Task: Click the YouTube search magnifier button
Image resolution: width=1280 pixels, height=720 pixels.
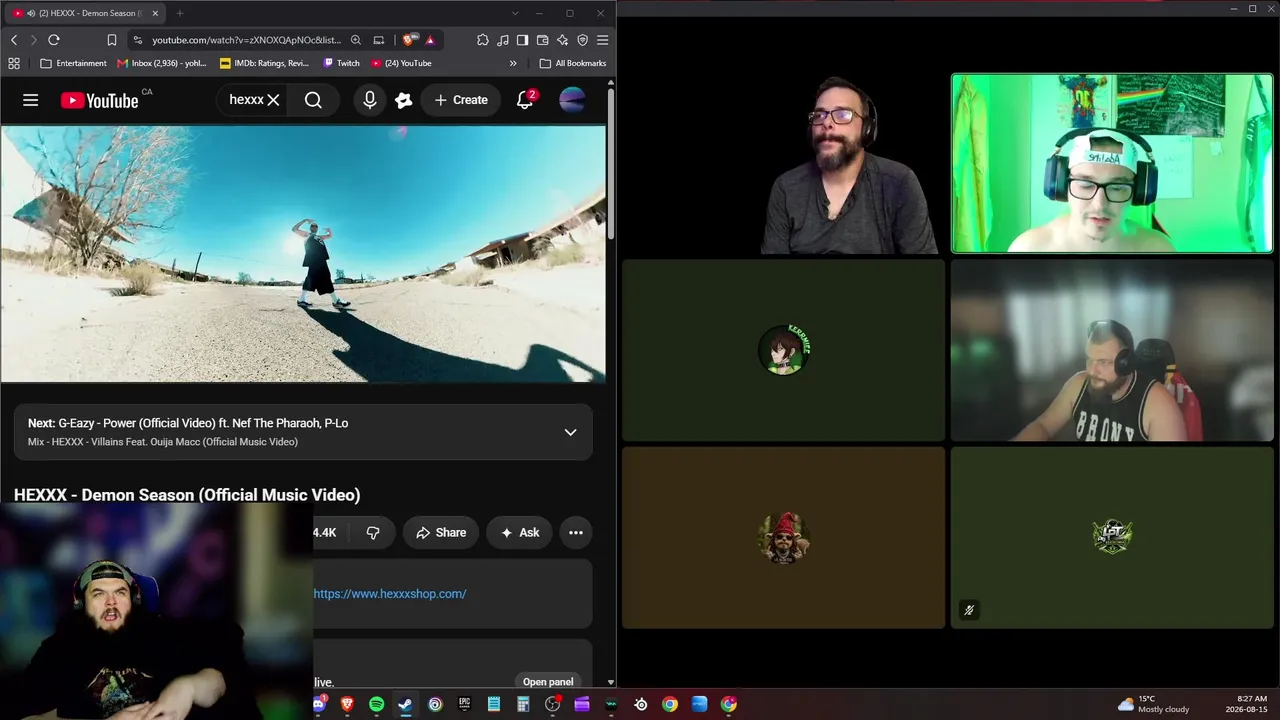Action: point(313,100)
